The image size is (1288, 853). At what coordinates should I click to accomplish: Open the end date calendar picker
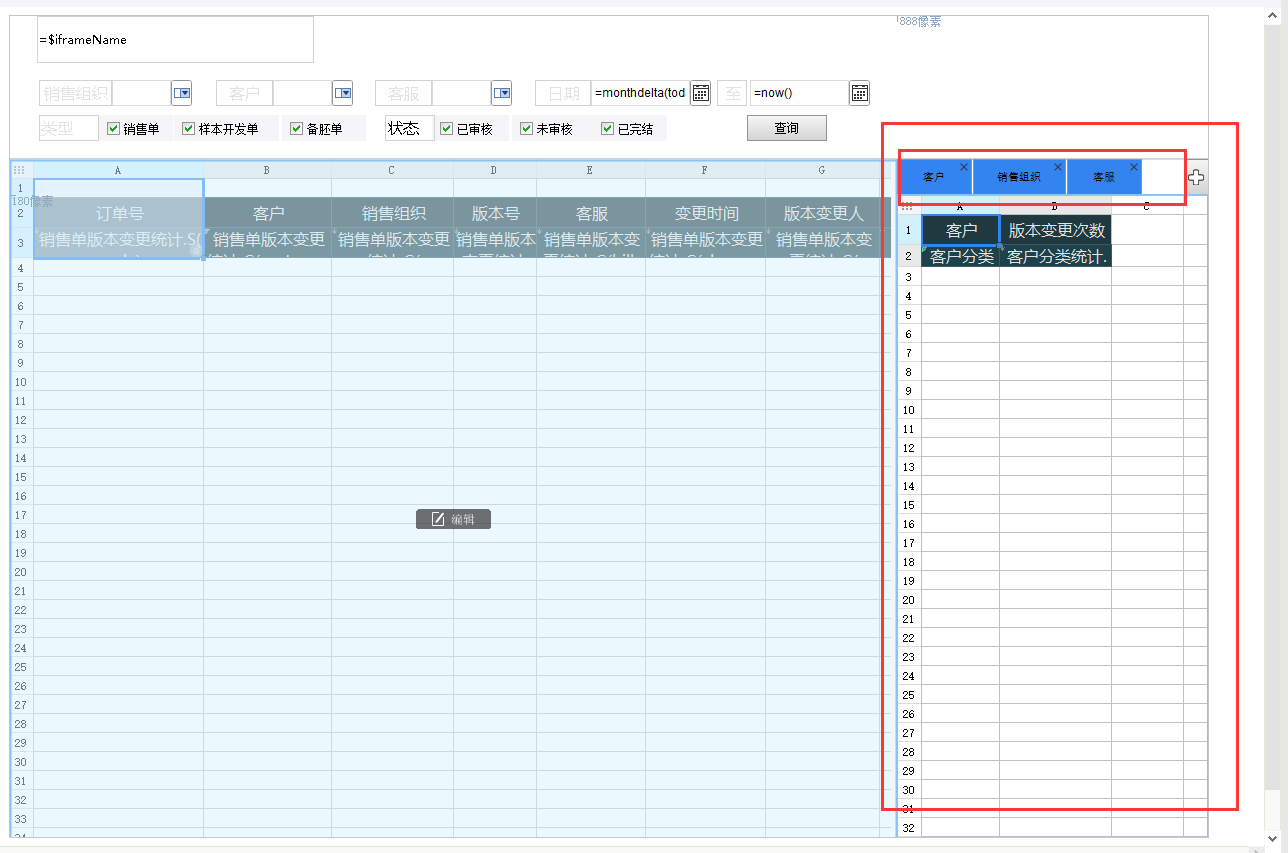(x=859, y=93)
